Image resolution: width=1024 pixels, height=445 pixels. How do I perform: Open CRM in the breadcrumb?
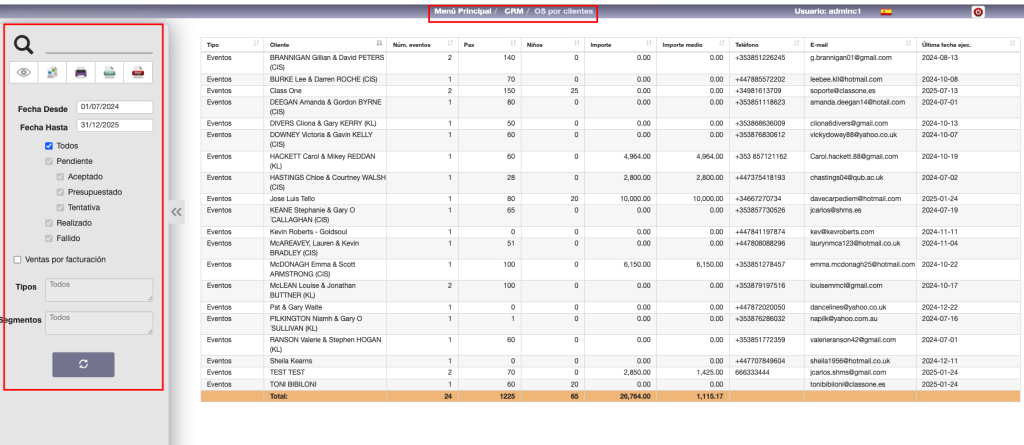click(x=513, y=11)
